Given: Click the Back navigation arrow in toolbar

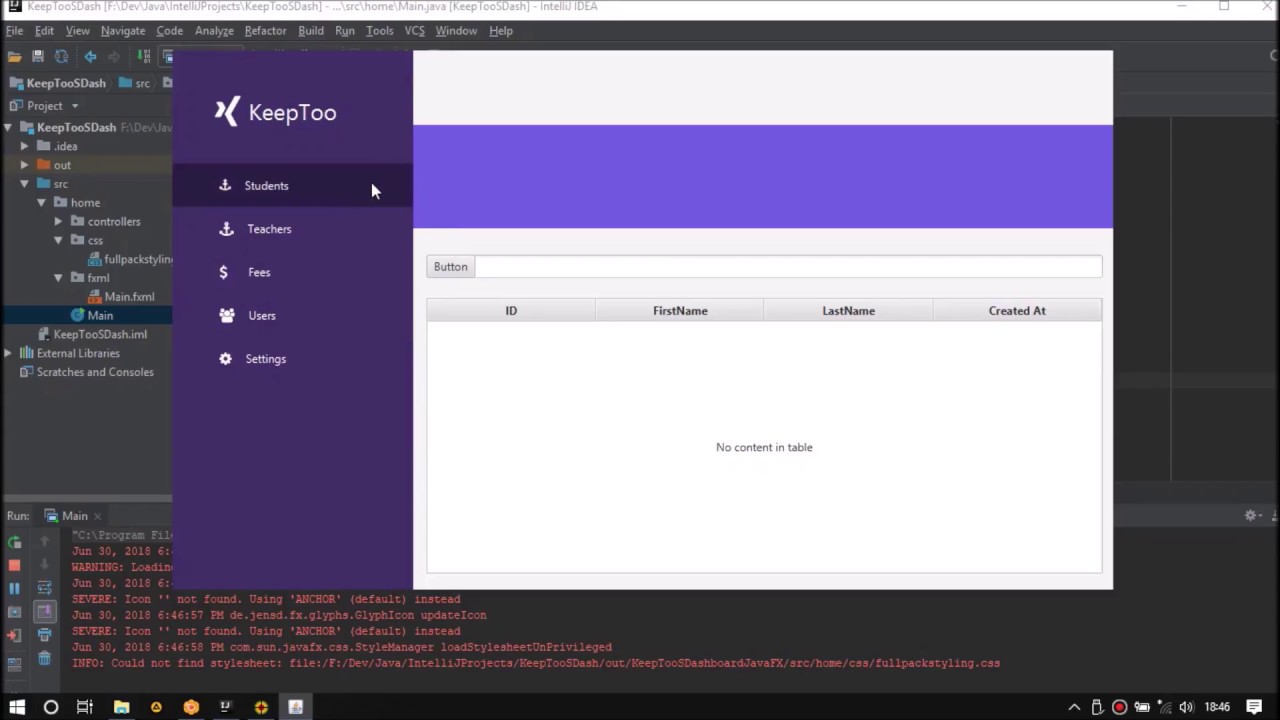Looking at the screenshot, I should click(90, 57).
